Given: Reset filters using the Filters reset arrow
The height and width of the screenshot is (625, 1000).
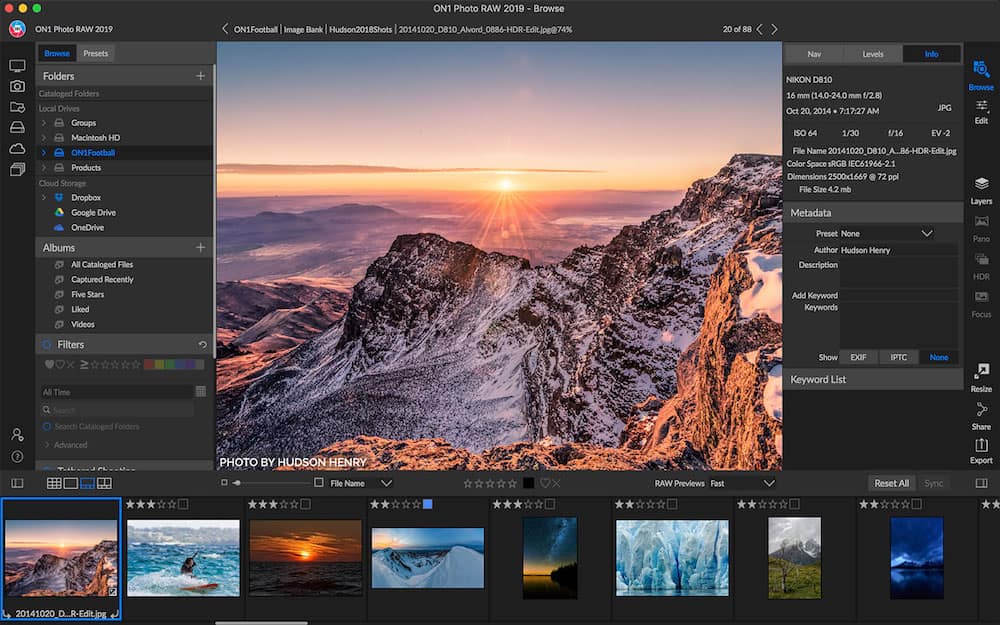Looking at the screenshot, I should click(x=203, y=345).
